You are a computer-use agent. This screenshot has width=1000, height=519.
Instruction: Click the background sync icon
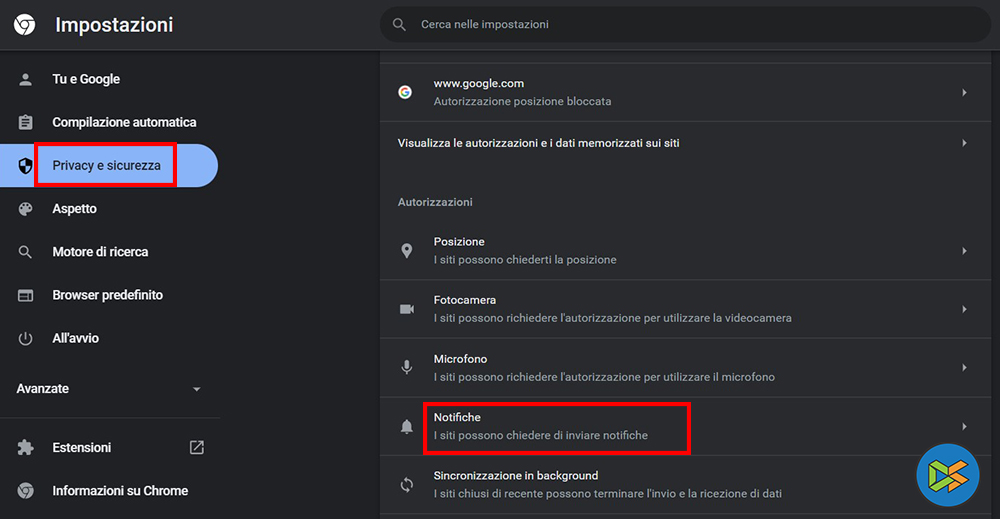pyautogui.click(x=406, y=485)
